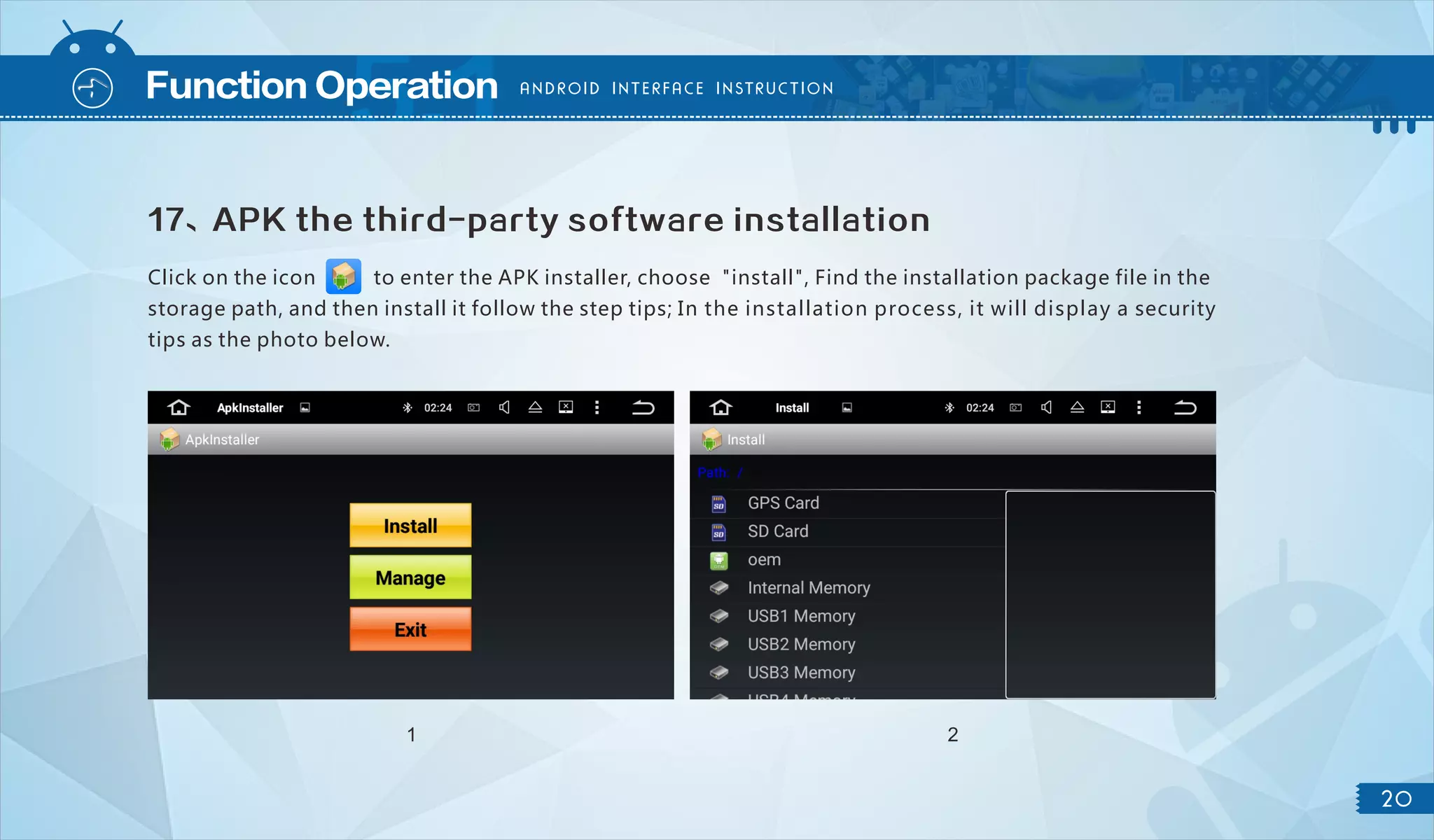Click the APK installer icon in instructions text
The width and height of the screenshot is (1434, 840).
344,276
